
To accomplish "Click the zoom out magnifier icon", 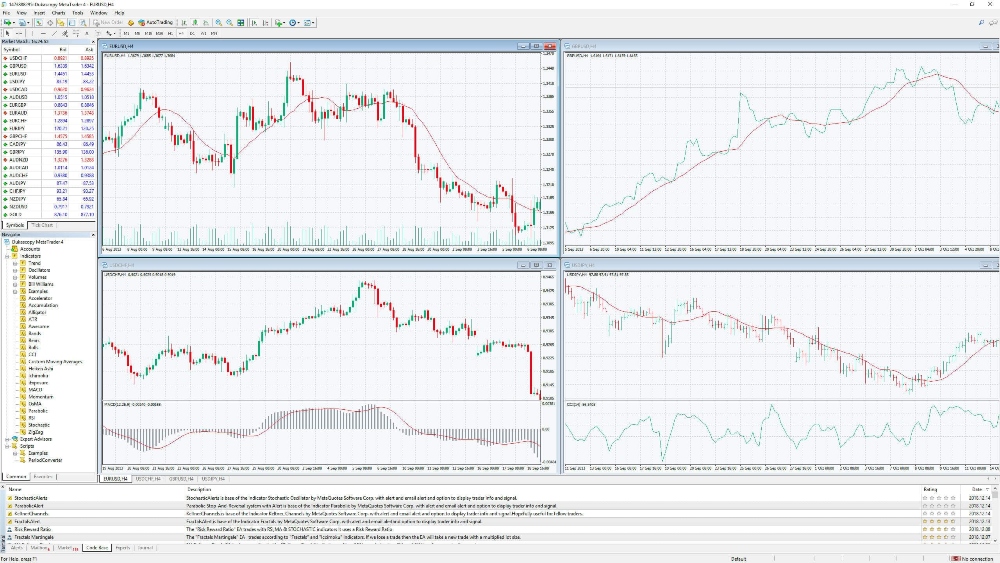I will [x=229, y=21].
